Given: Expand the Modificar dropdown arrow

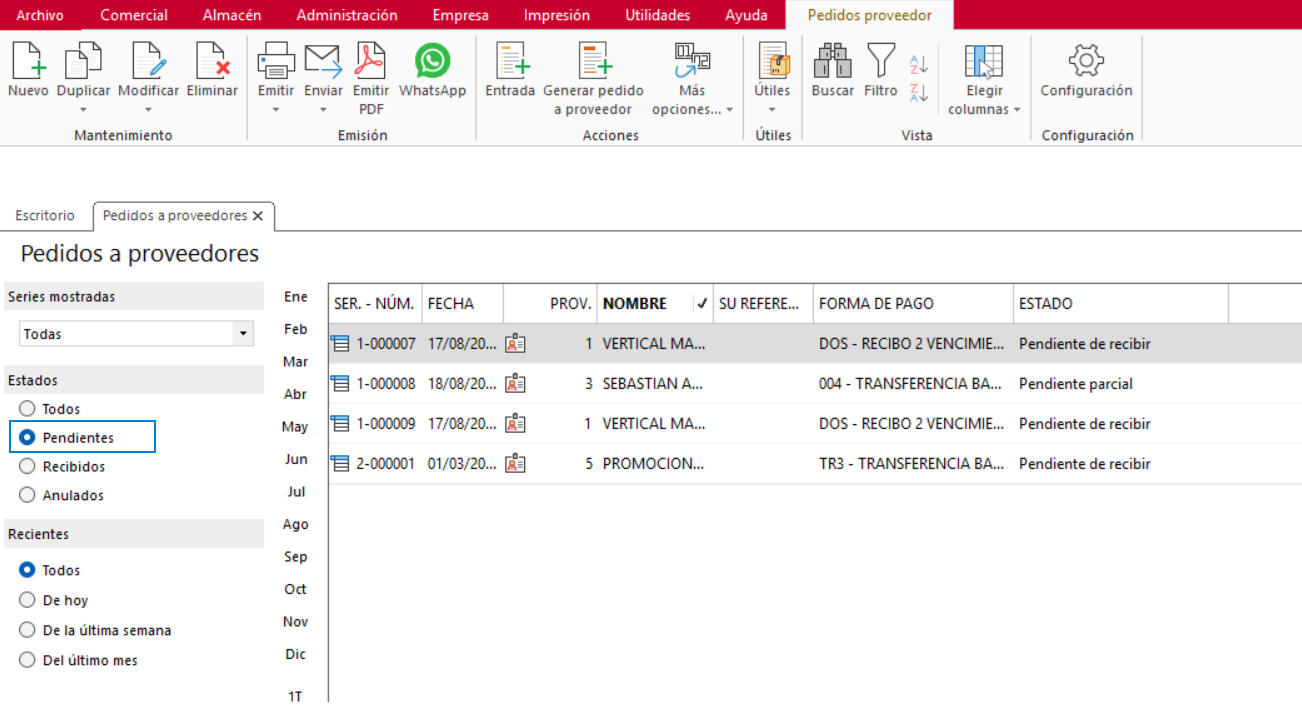Looking at the screenshot, I should pyautogui.click(x=148, y=110).
